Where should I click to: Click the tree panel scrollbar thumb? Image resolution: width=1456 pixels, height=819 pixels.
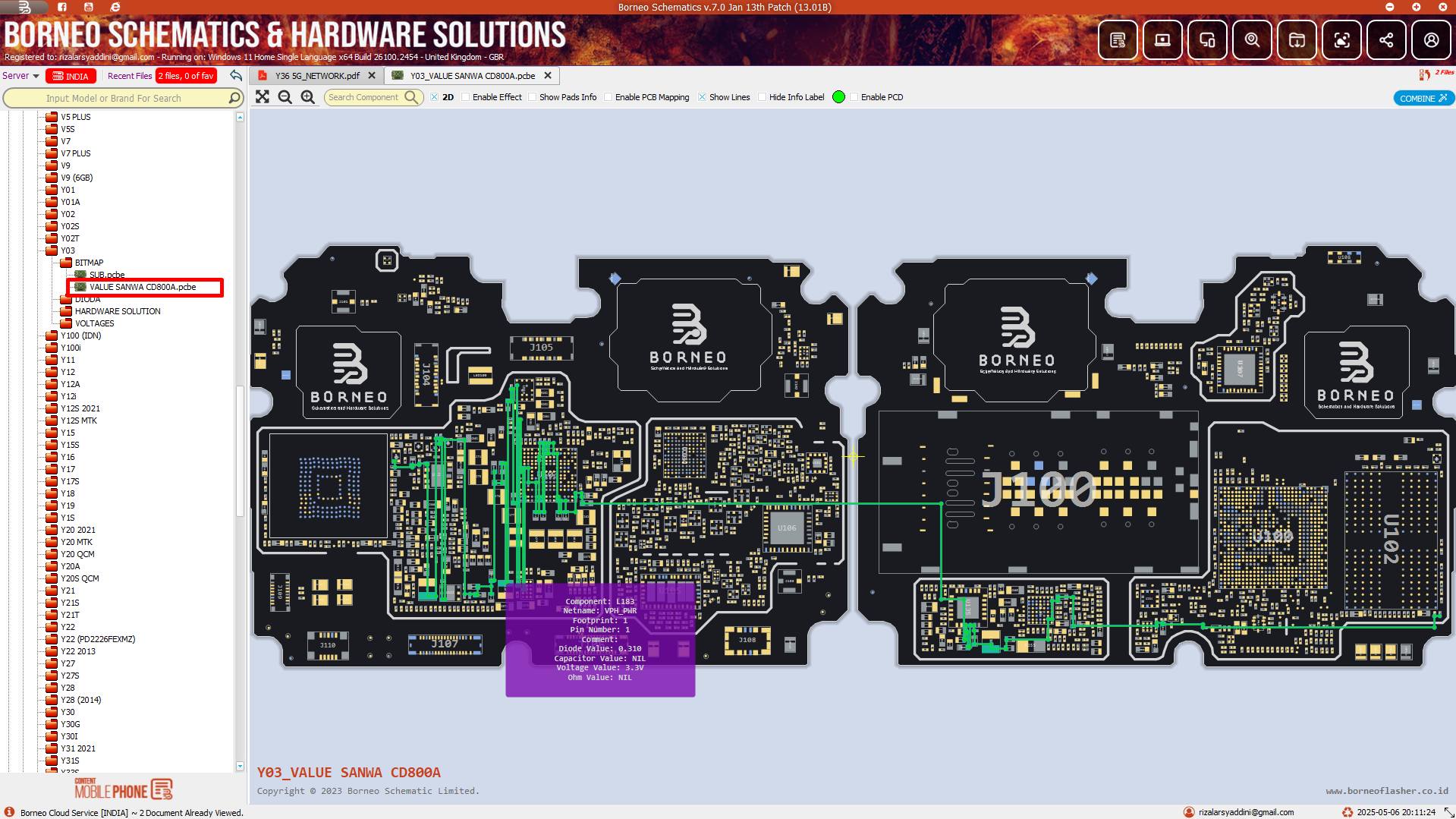pyautogui.click(x=240, y=452)
